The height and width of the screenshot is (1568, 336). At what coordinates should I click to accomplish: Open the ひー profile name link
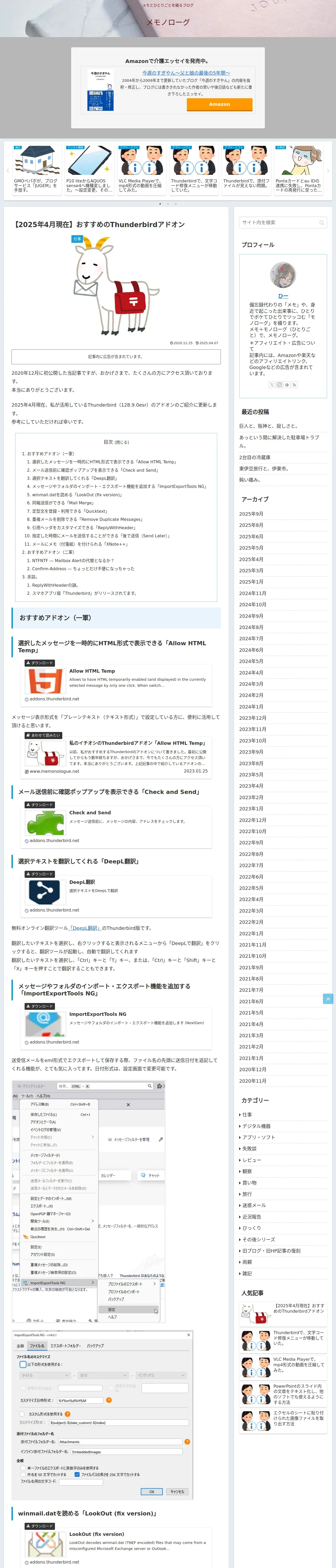point(283,296)
